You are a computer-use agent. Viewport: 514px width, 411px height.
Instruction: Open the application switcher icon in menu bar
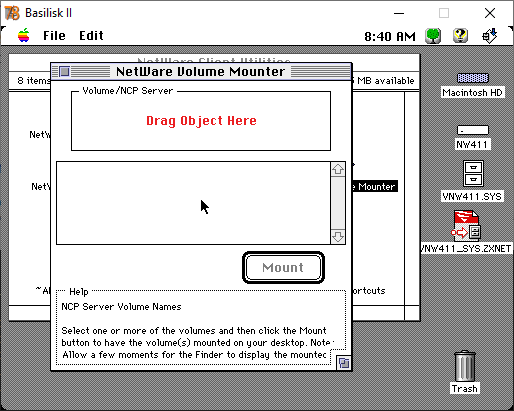(489, 36)
